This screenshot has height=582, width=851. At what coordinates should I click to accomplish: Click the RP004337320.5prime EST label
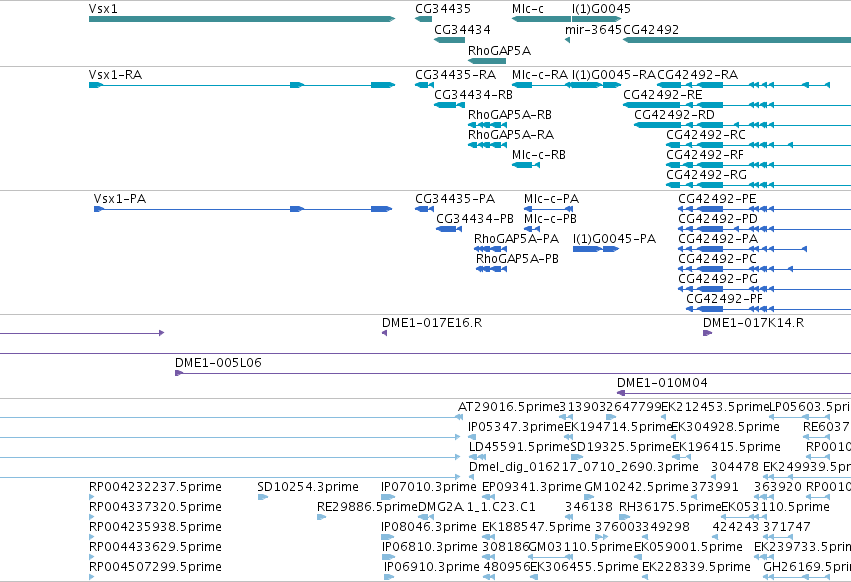coord(155,507)
